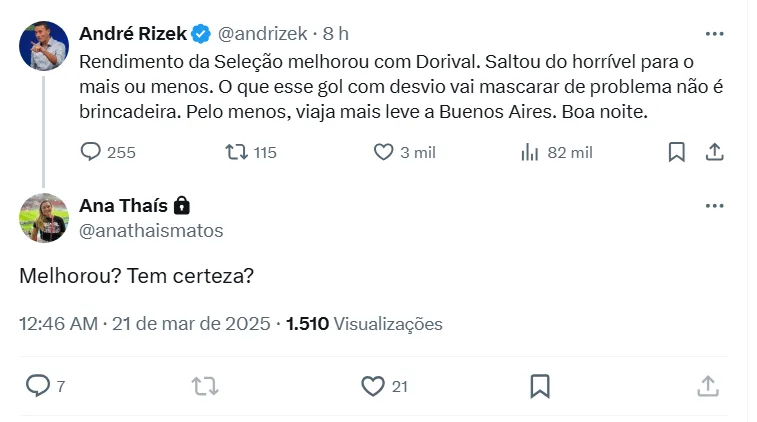
Task: Open Ana Thaís's profile picture
Action: click(44, 218)
